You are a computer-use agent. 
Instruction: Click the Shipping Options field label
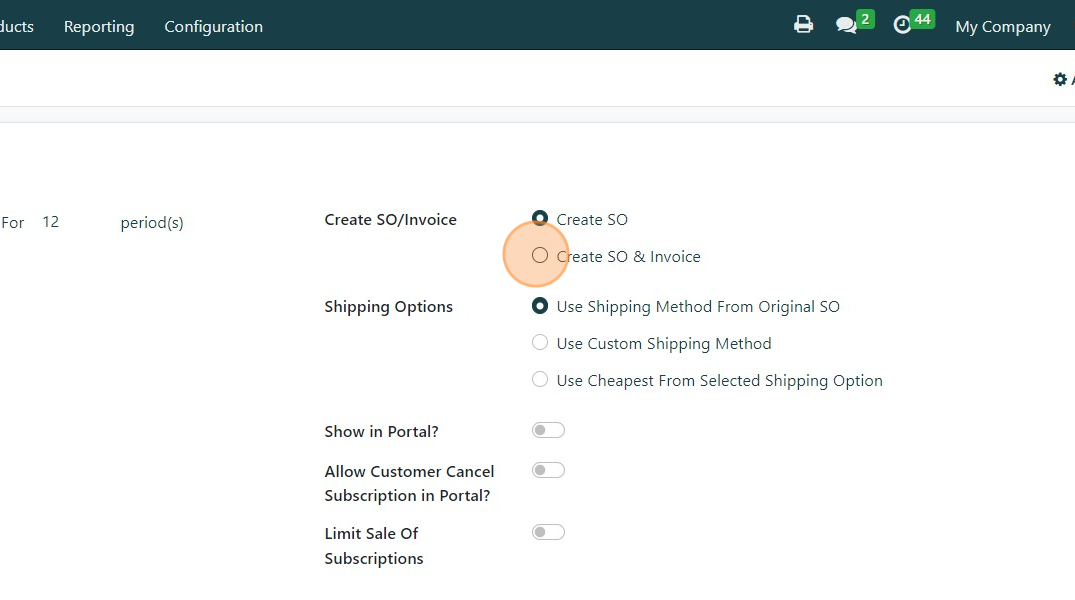click(388, 307)
